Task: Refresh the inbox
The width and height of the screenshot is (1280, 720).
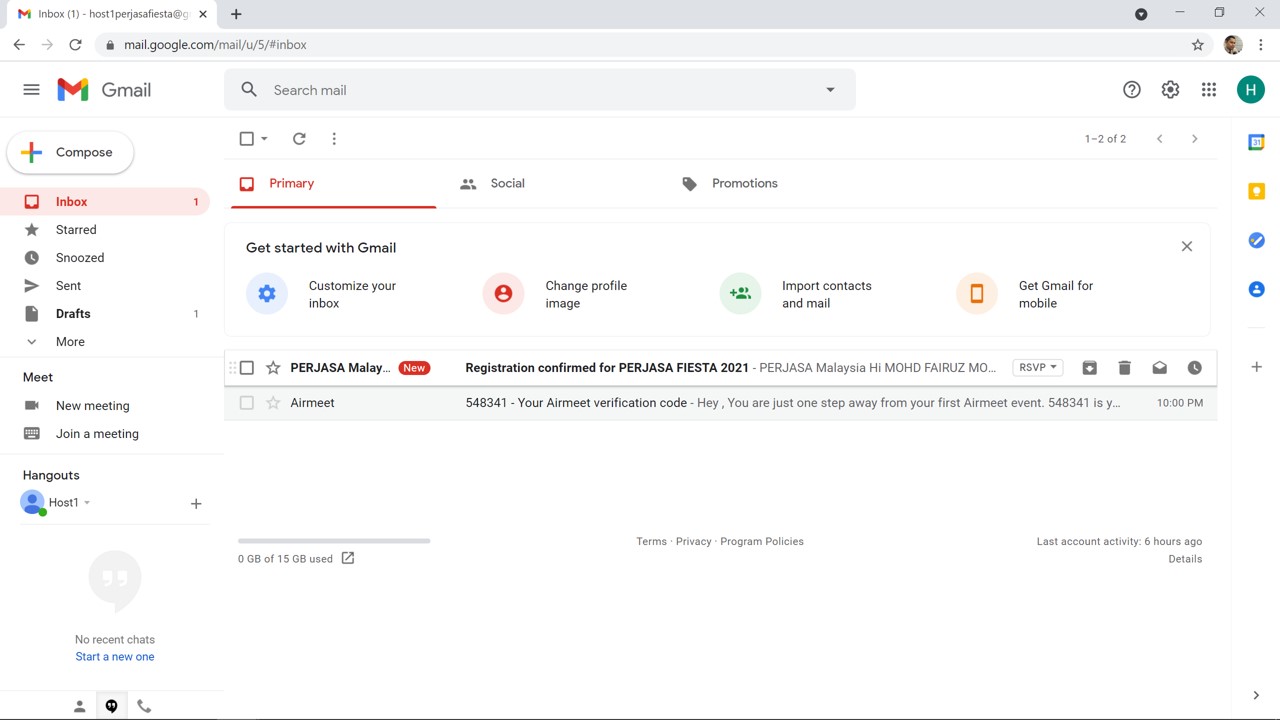Action: click(x=299, y=139)
